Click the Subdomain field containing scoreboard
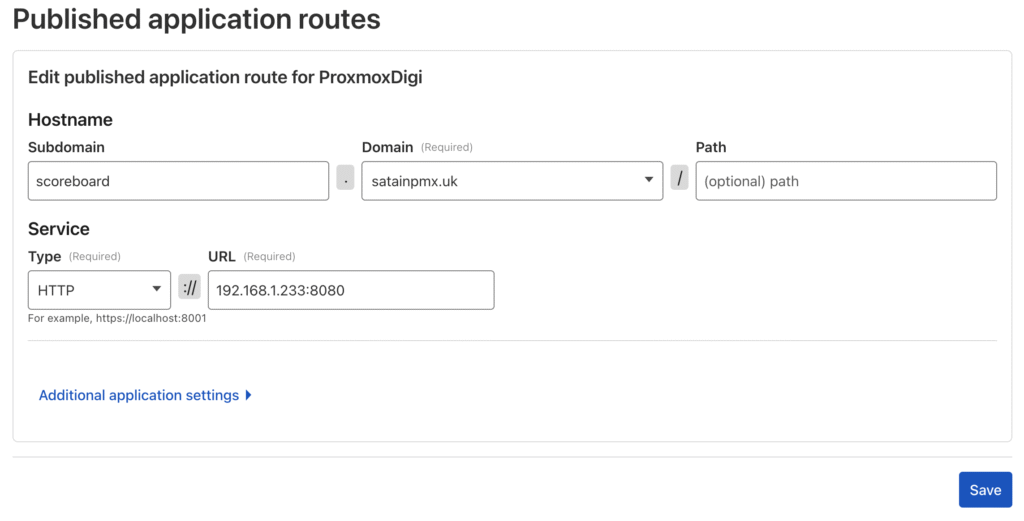This screenshot has height=521, width=1024. click(x=178, y=181)
